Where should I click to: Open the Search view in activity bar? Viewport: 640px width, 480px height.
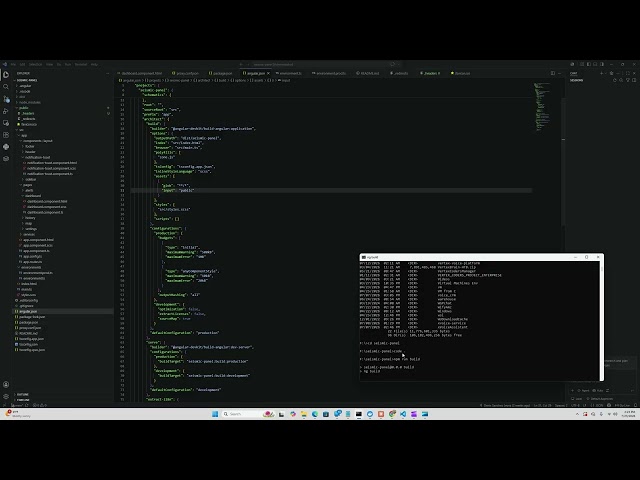[6, 87]
